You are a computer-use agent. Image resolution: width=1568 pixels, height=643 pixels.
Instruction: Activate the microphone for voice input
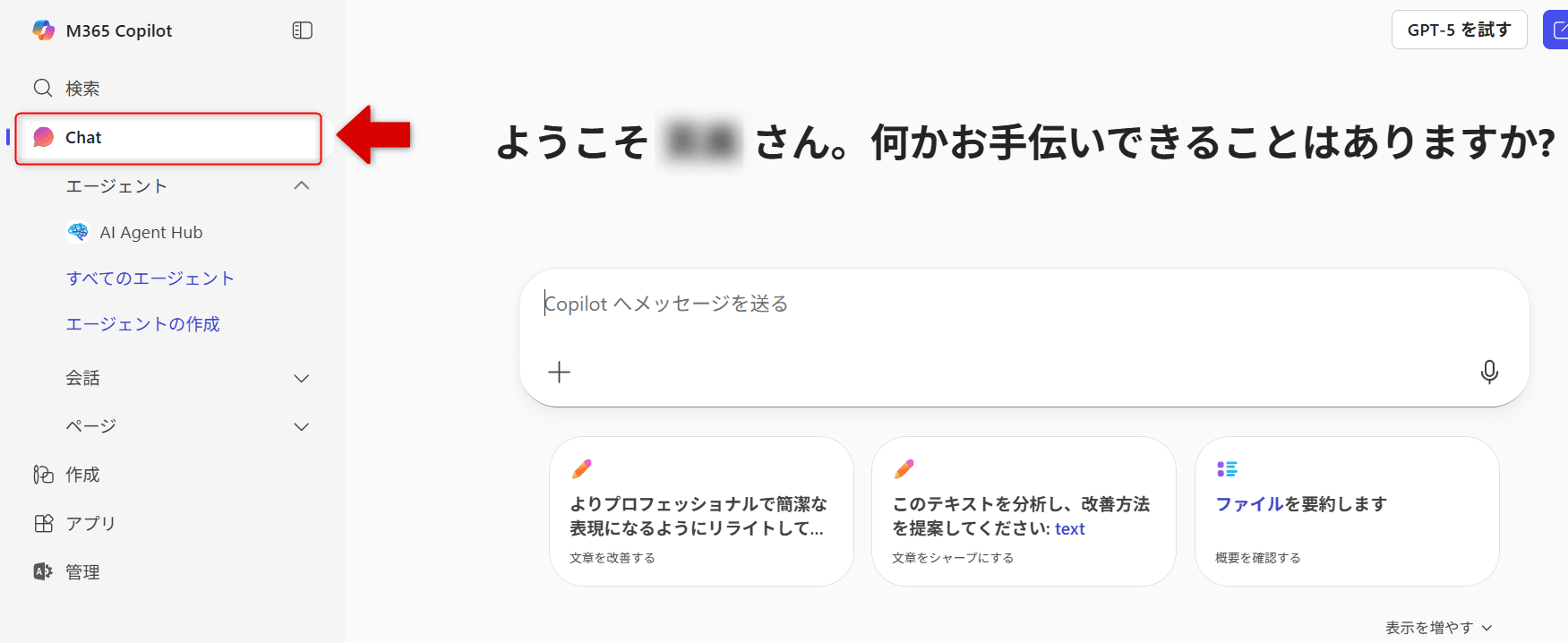tap(1489, 373)
